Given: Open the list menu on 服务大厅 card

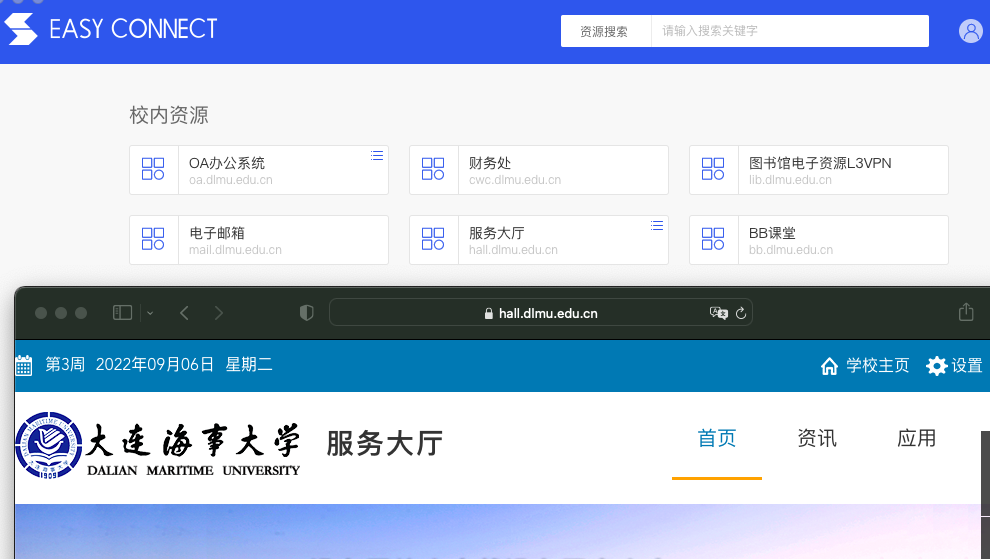Looking at the screenshot, I should click(x=657, y=225).
